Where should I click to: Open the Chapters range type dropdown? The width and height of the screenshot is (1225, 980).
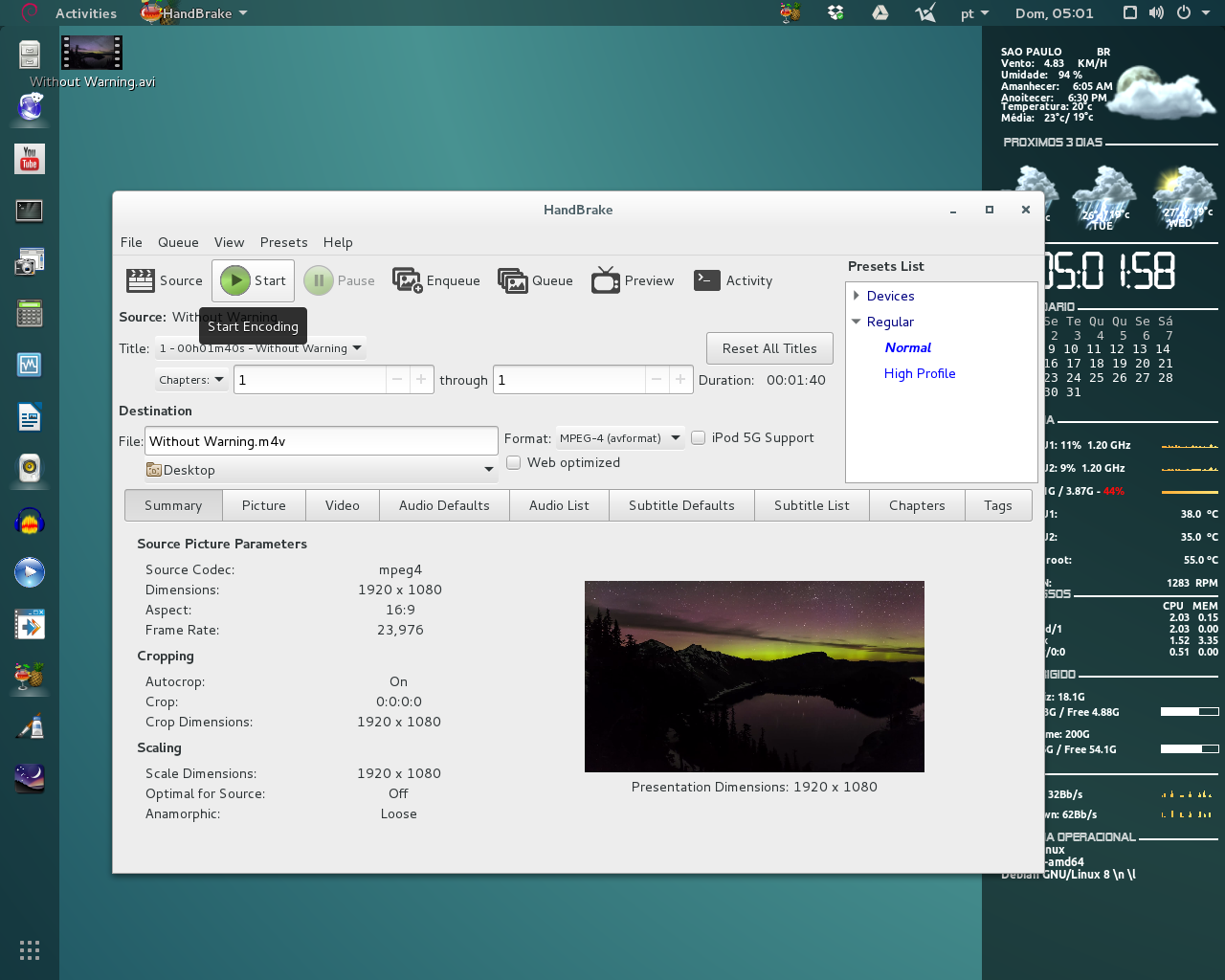(191, 380)
